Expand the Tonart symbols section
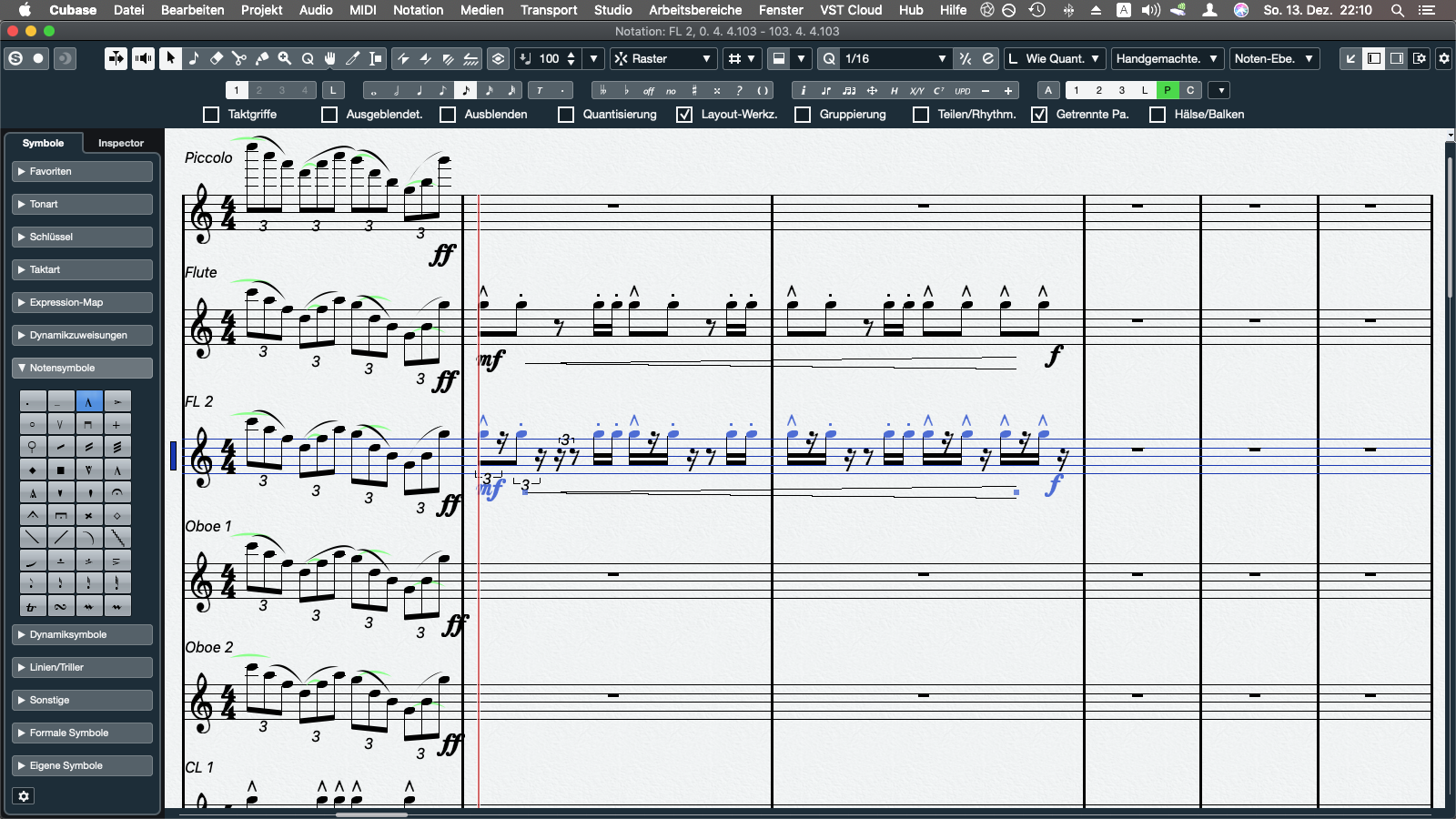This screenshot has height=819, width=1456. [x=82, y=204]
